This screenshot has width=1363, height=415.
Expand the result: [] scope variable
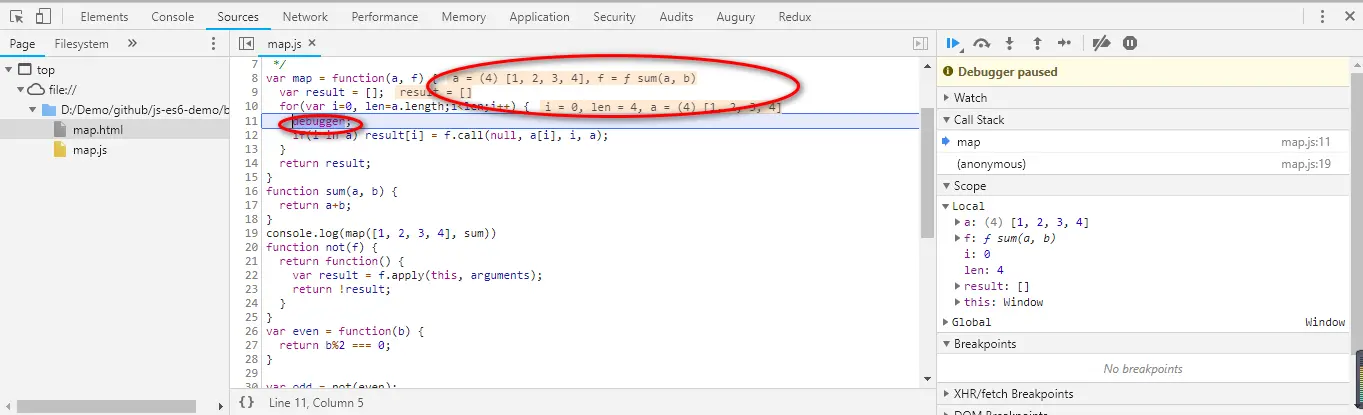(958, 286)
